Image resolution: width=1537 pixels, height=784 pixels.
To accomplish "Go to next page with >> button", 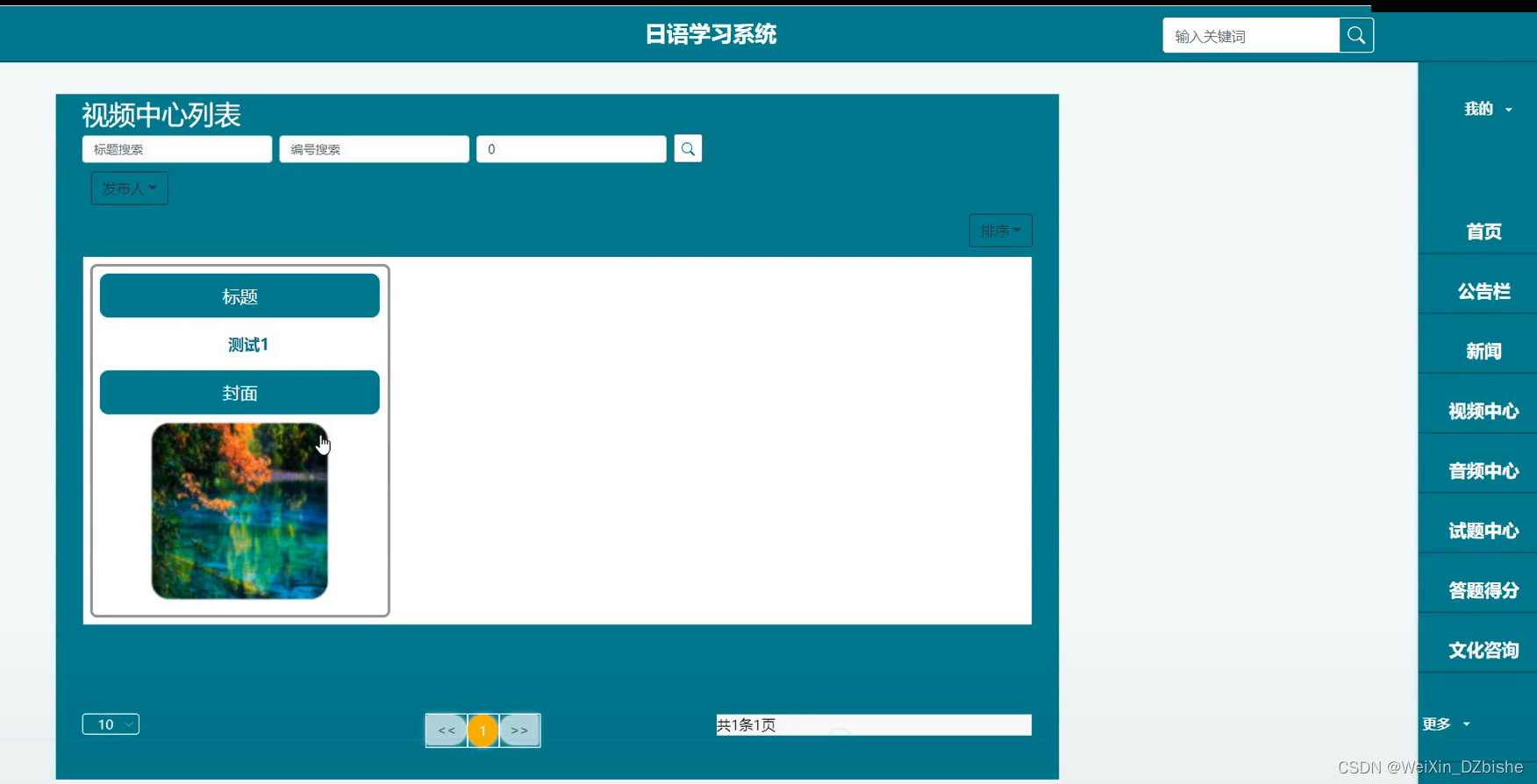I will coord(519,731).
